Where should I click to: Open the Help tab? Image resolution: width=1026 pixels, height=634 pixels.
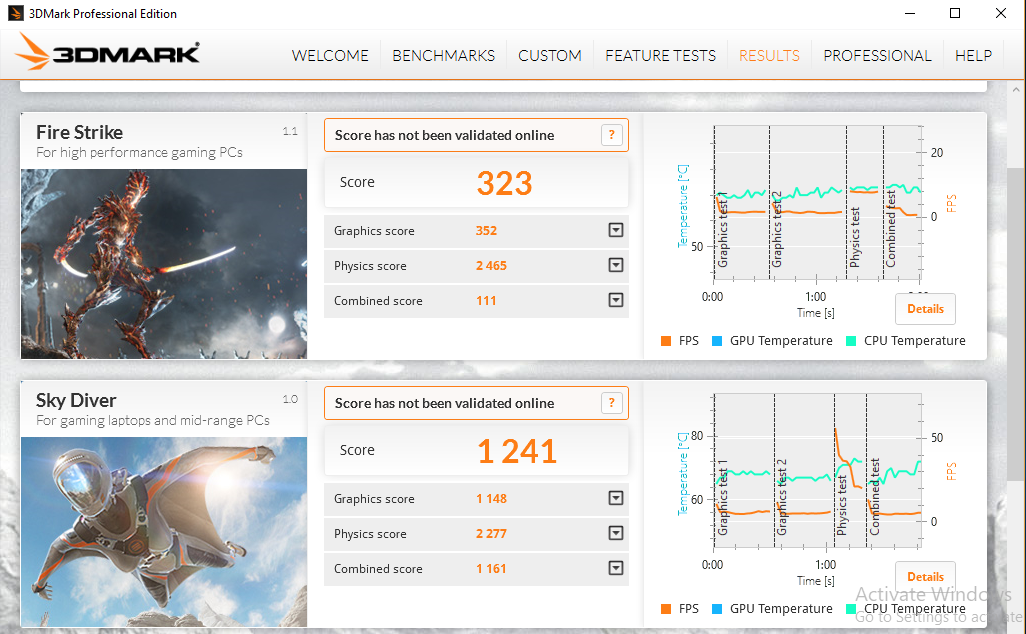(x=973, y=56)
